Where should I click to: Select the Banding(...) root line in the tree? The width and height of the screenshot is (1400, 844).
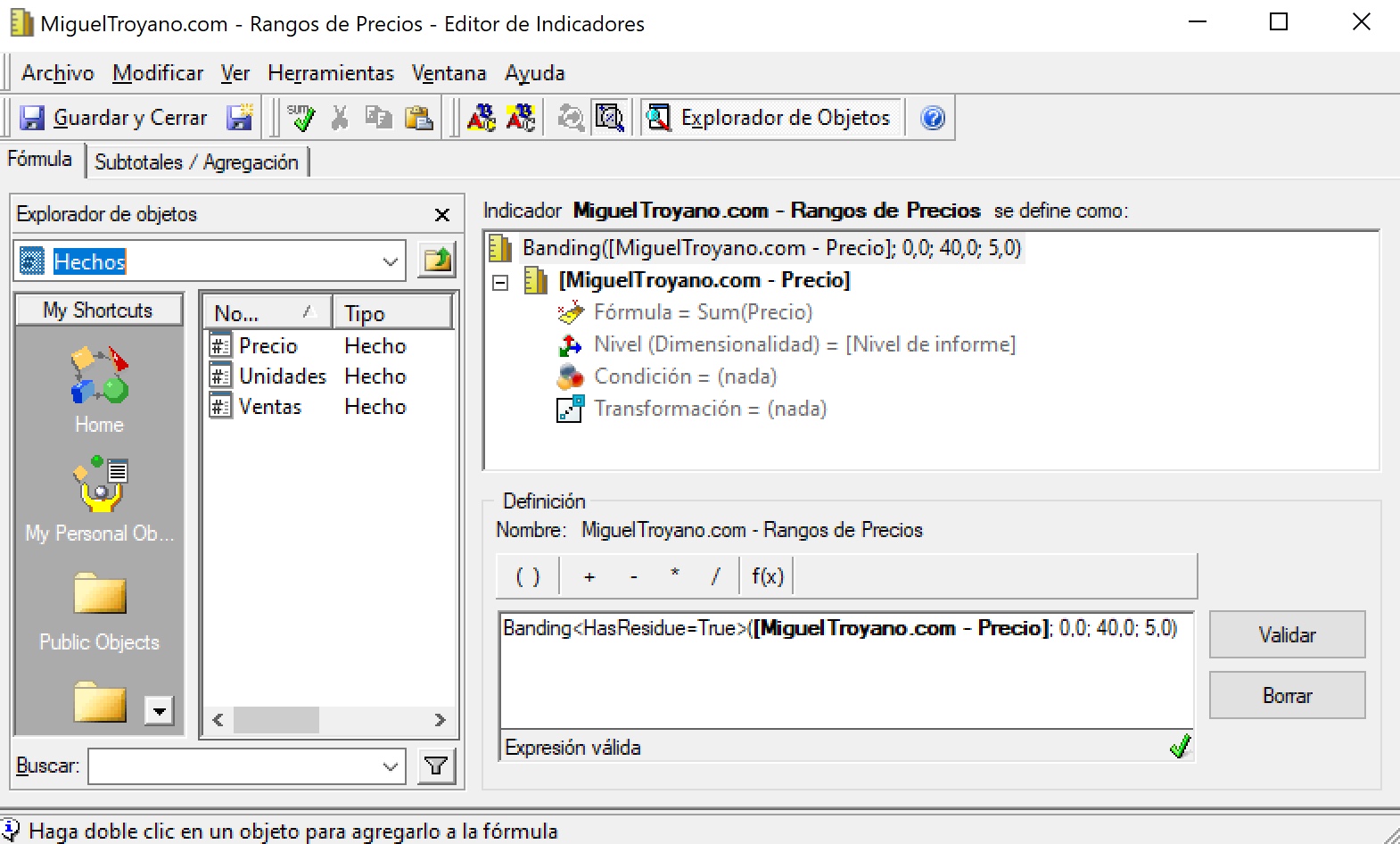pyautogui.click(x=771, y=248)
